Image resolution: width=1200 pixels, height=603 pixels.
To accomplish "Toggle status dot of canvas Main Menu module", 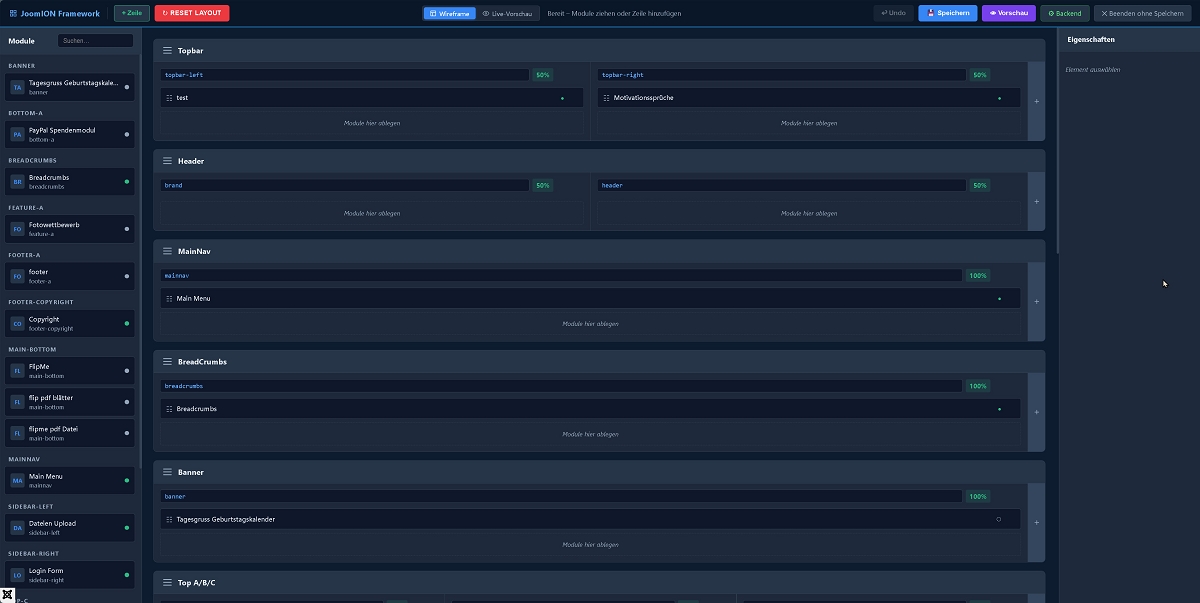I will pyautogui.click(x=999, y=298).
